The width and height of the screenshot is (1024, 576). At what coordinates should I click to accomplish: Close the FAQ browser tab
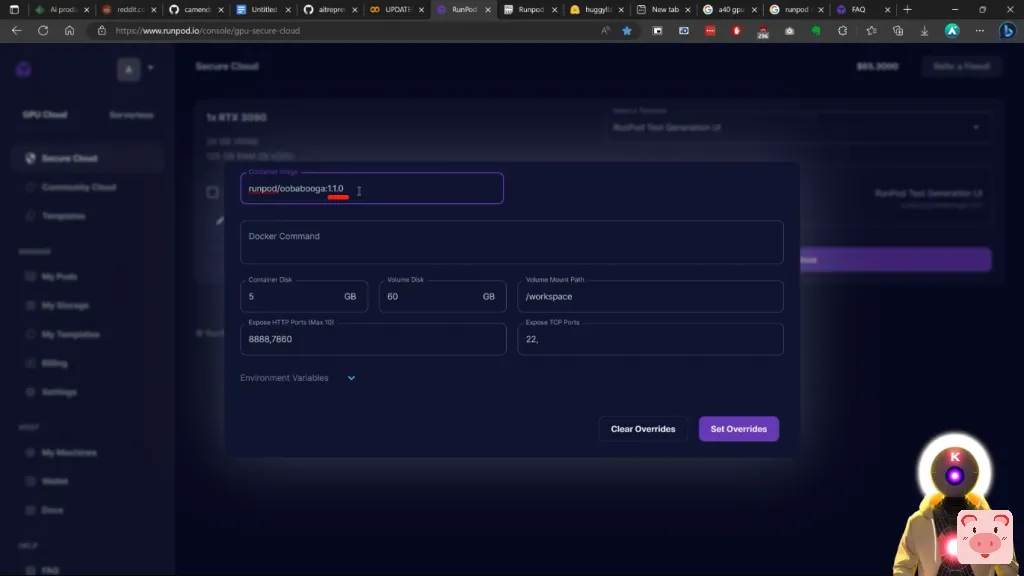tap(888, 10)
